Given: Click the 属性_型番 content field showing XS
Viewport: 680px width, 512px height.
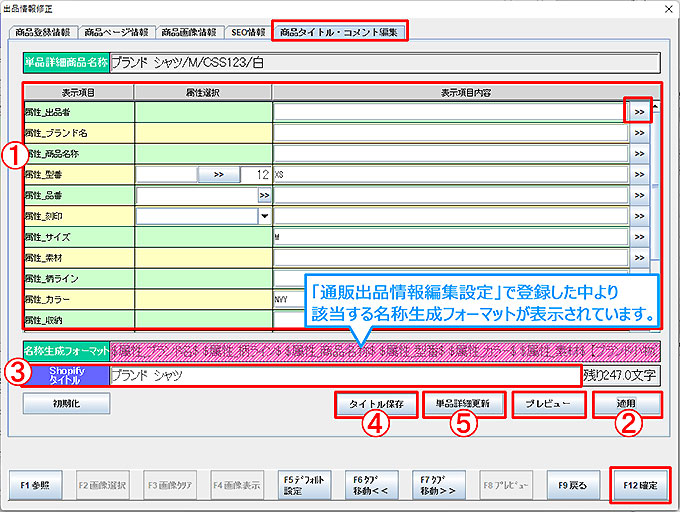Looking at the screenshot, I should (x=451, y=175).
